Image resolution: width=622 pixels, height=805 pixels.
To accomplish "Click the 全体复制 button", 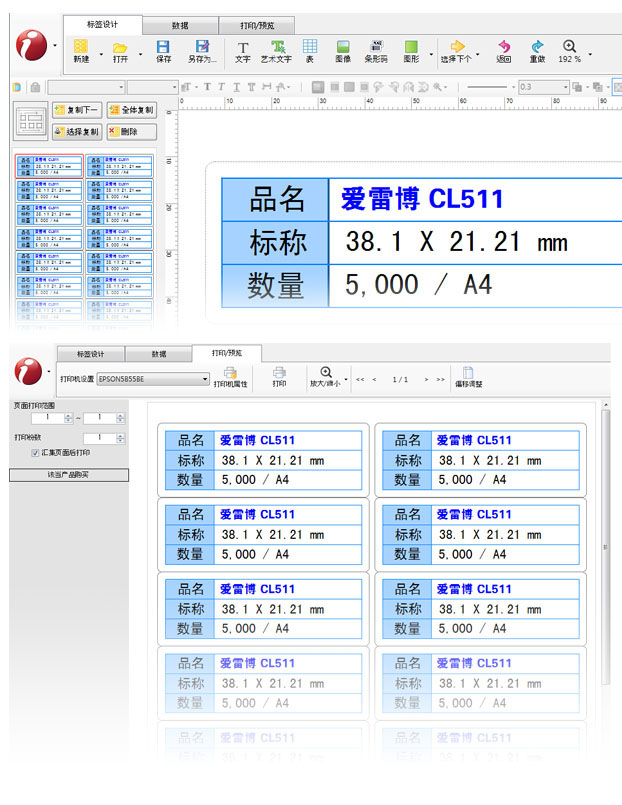I will [x=132, y=110].
